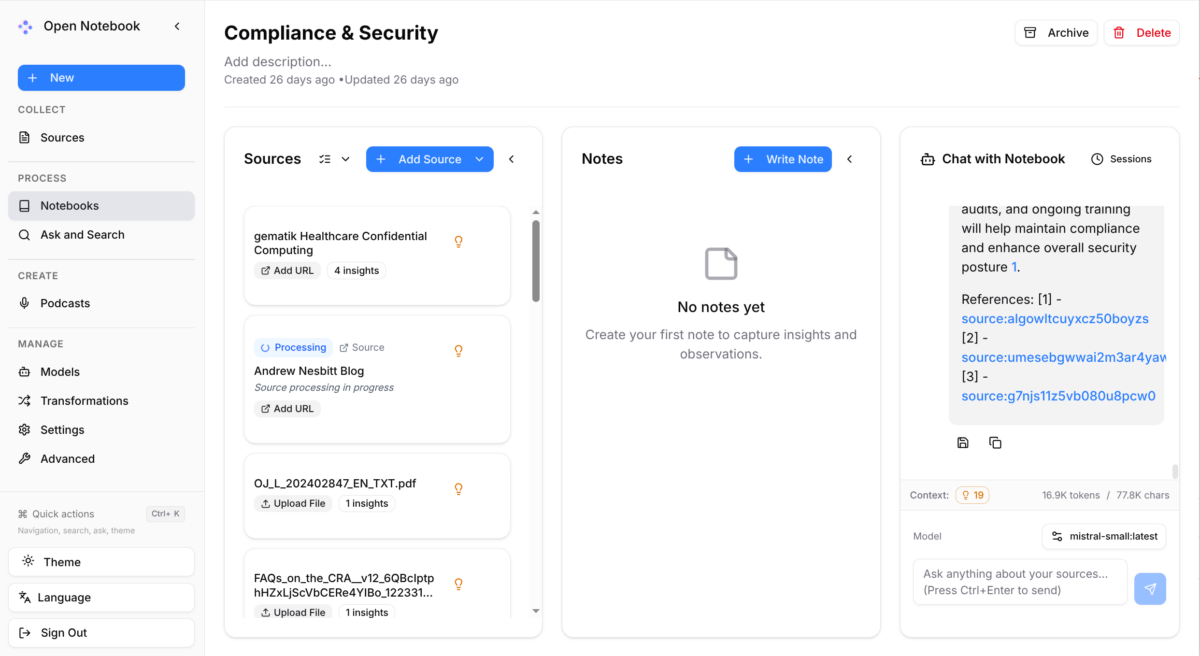Viewport: 1200px width, 656px height.
Task: Click the Write Note button
Action: coord(783,159)
